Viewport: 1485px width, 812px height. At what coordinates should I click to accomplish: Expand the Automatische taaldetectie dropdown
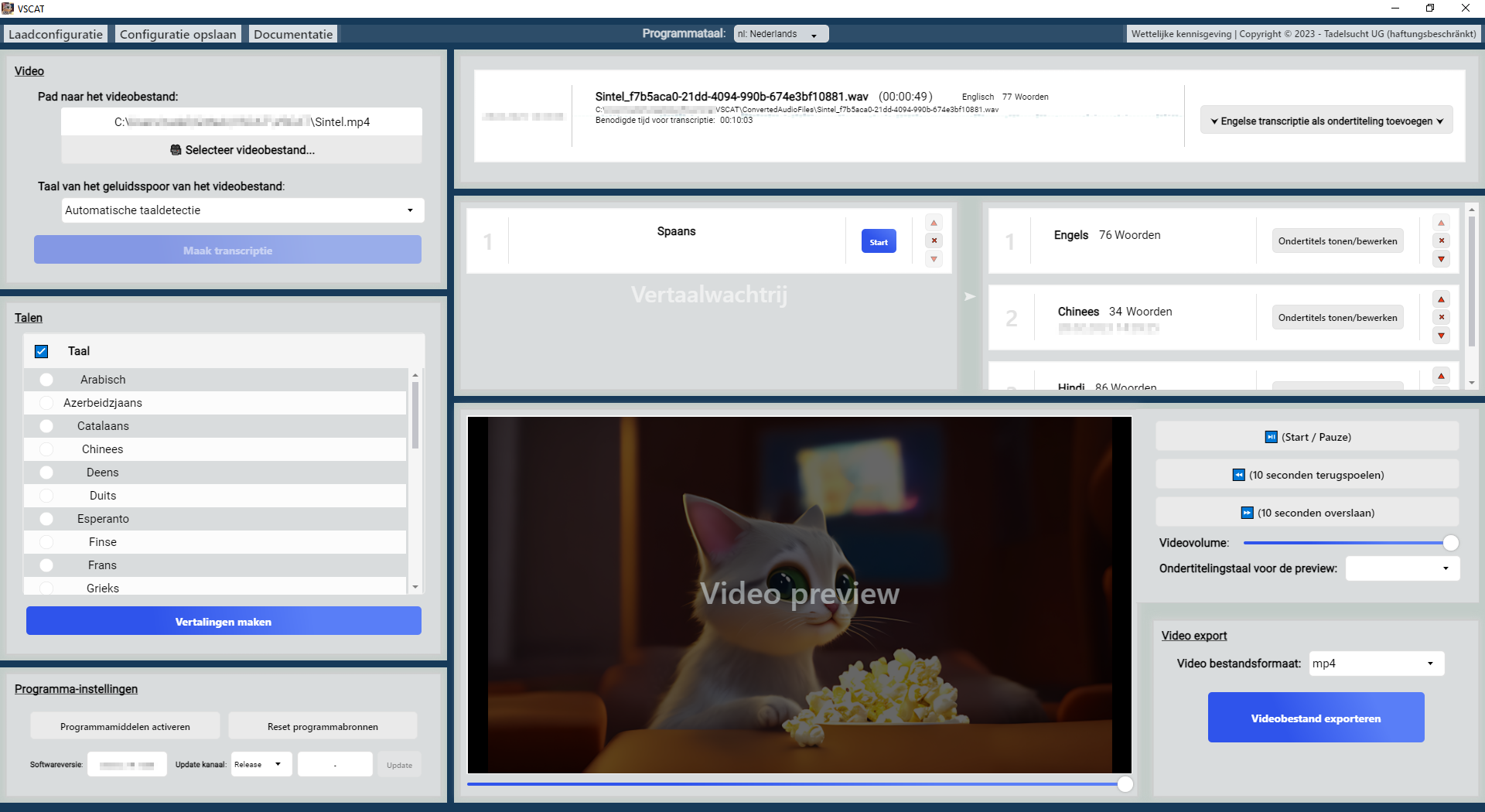point(243,210)
